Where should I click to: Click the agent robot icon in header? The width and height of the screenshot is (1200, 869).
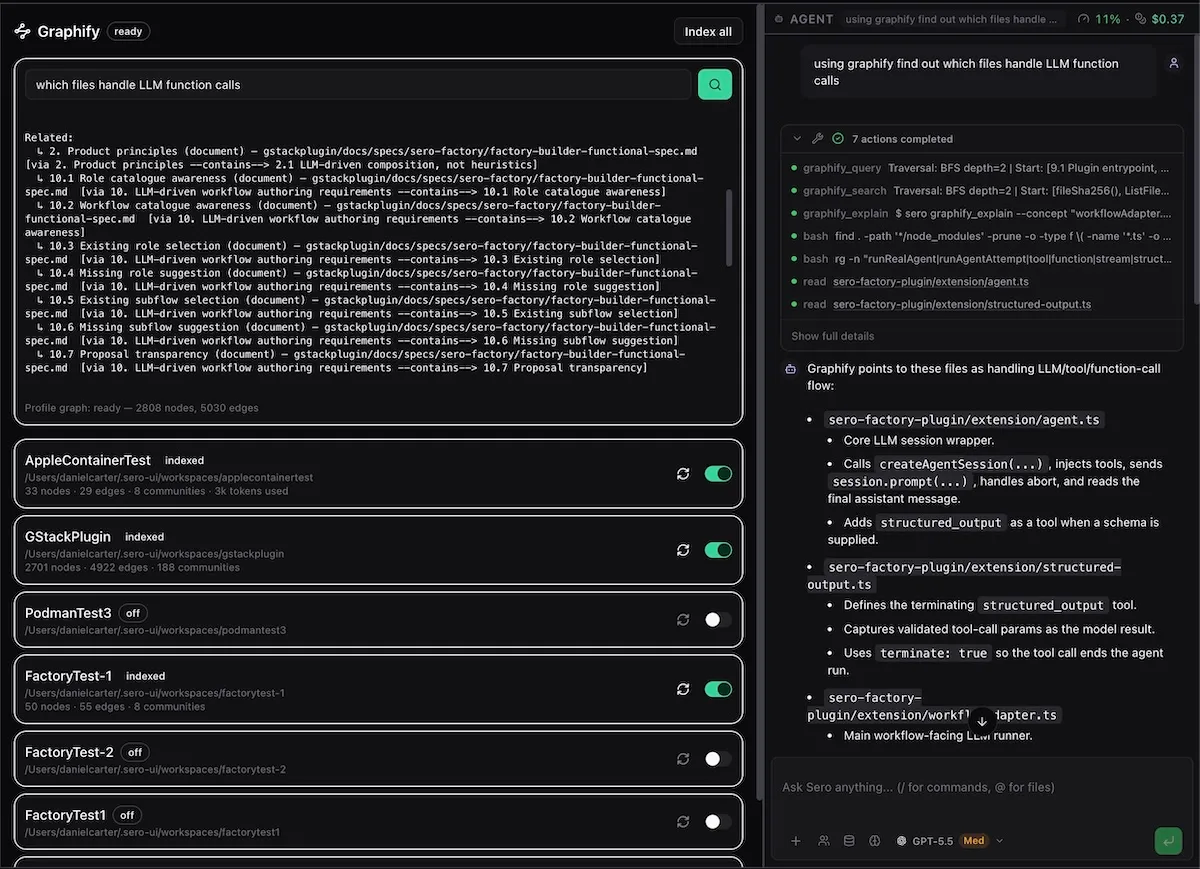pyautogui.click(x=779, y=19)
